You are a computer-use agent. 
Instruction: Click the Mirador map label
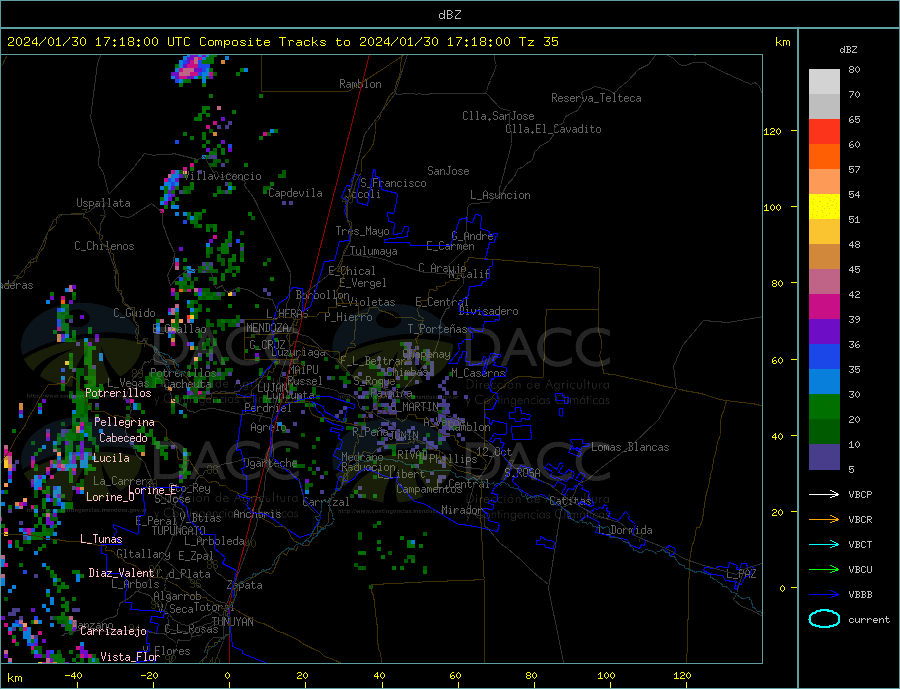[462, 510]
